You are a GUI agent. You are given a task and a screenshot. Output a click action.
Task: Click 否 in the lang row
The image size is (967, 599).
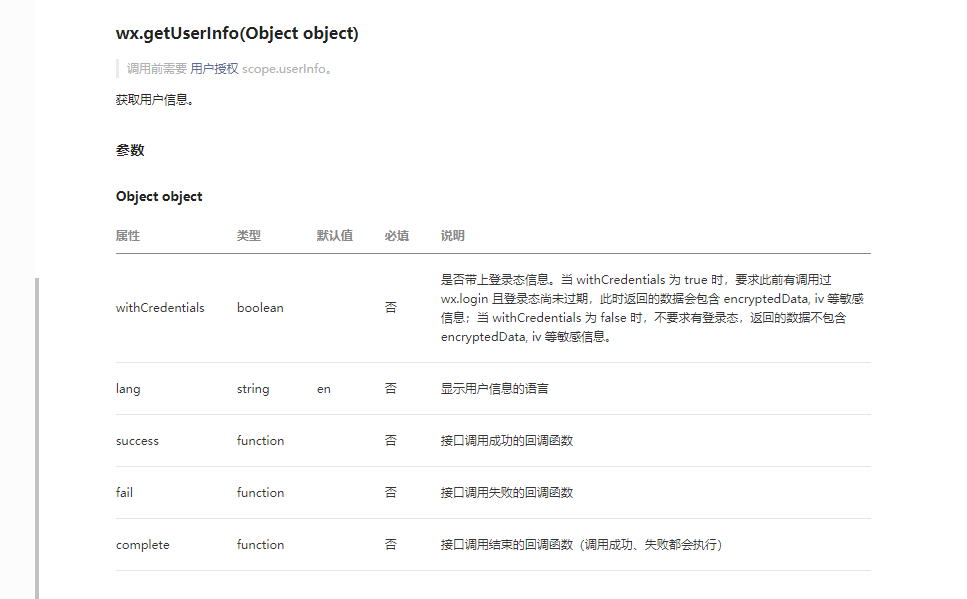[391, 388]
